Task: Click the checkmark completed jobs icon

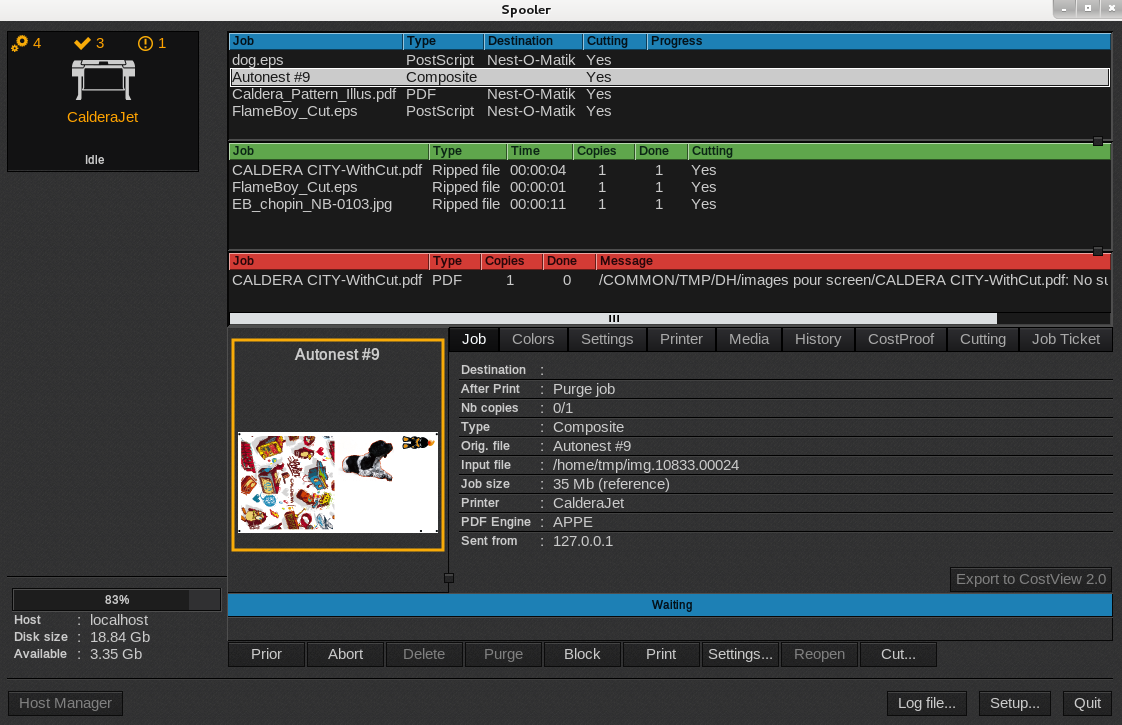Action: click(x=83, y=43)
